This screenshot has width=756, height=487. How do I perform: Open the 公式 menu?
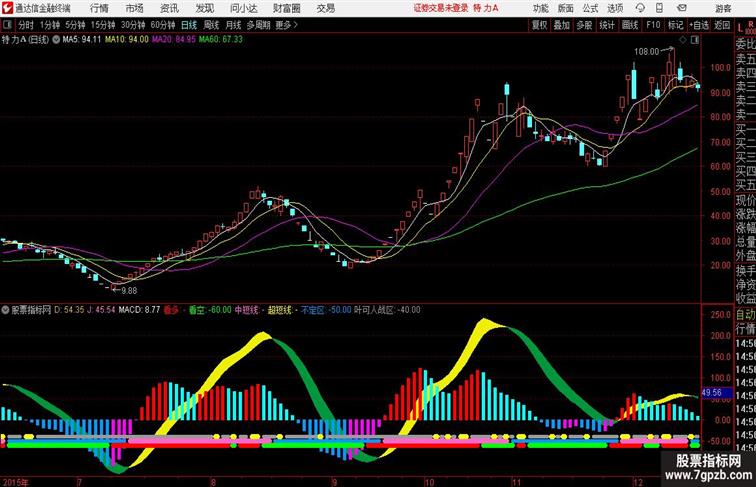pyautogui.click(x=590, y=8)
